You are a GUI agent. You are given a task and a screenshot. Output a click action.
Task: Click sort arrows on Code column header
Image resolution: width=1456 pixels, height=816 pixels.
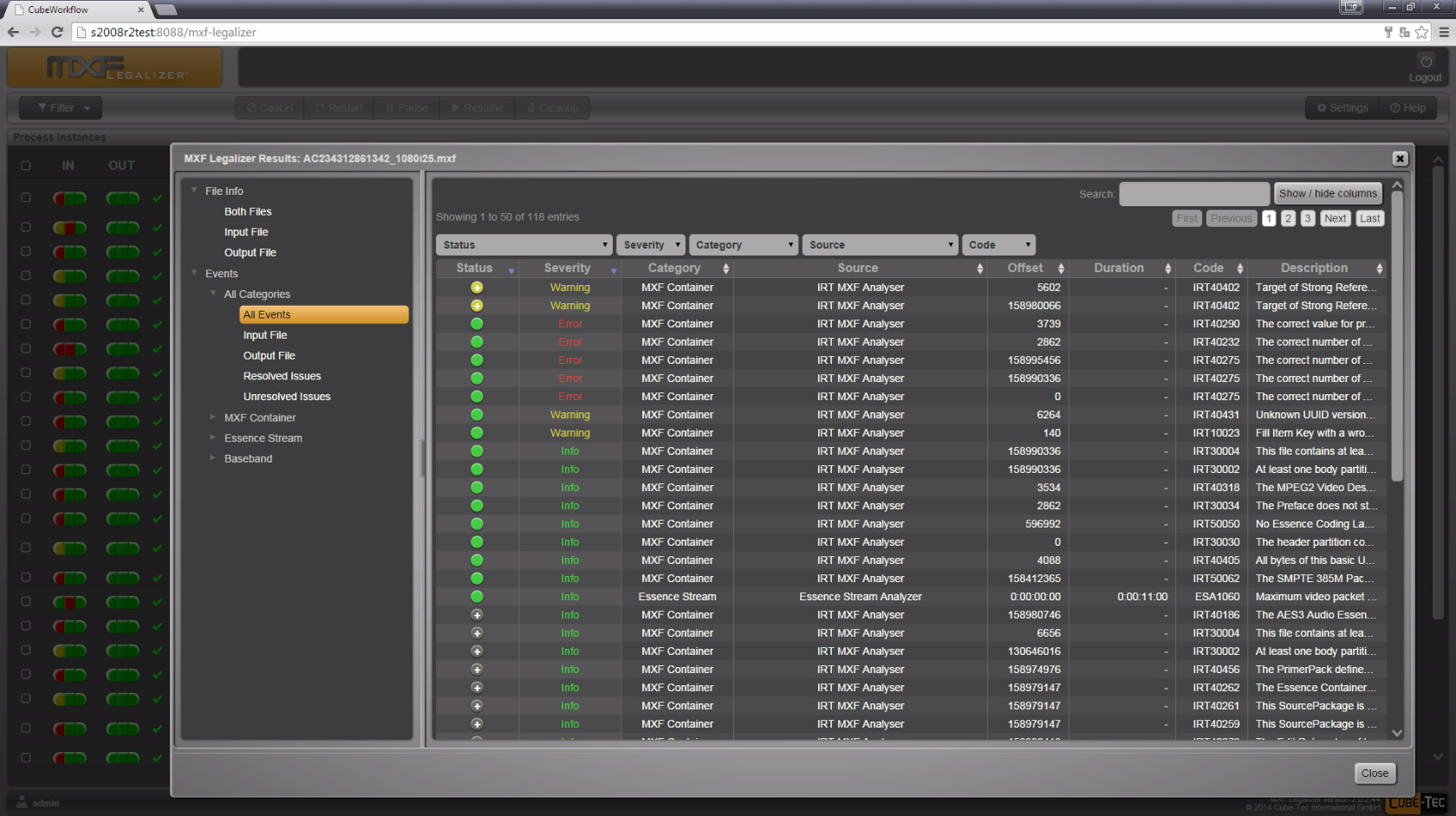[x=1240, y=269]
